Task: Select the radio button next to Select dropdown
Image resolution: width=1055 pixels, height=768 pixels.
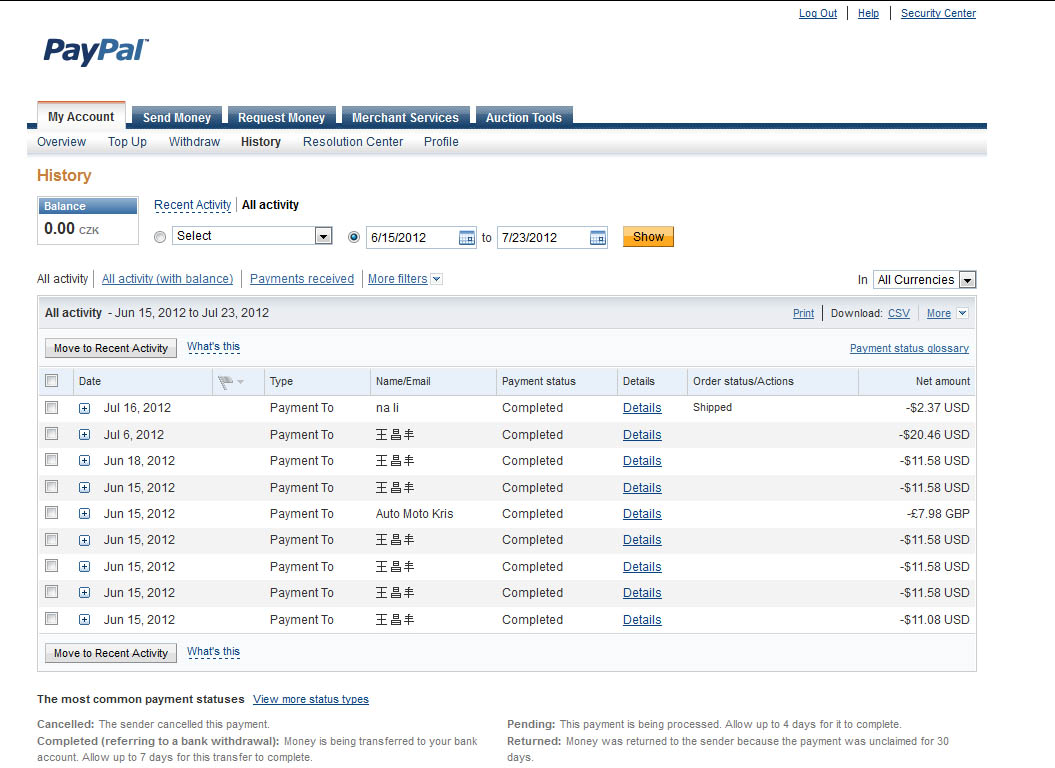Action: 160,237
